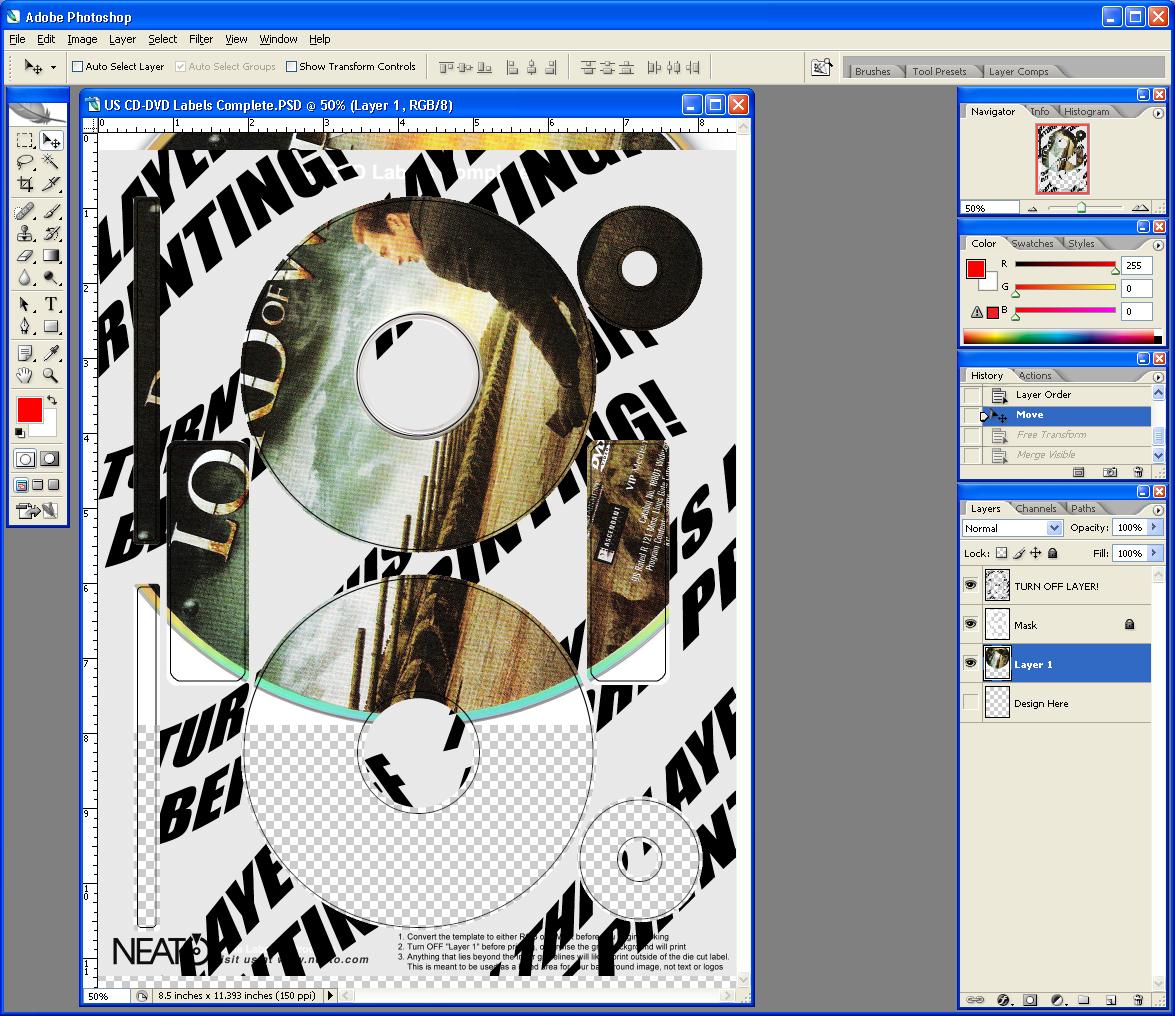Select the Brush tool
1175x1016 pixels.
tap(51, 211)
